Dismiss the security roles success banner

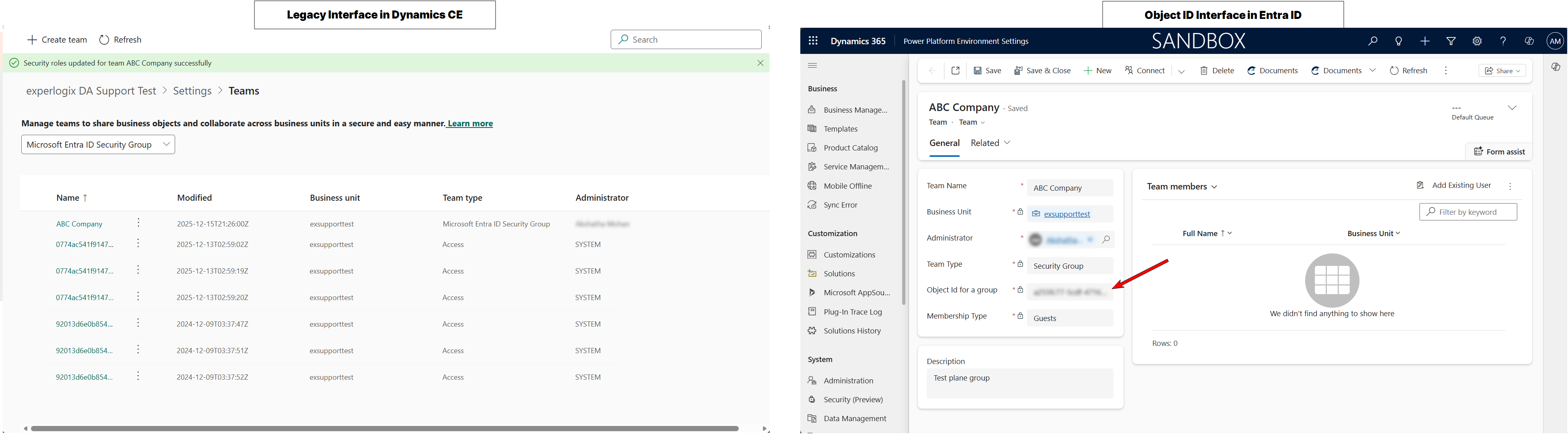(x=760, y=63)
